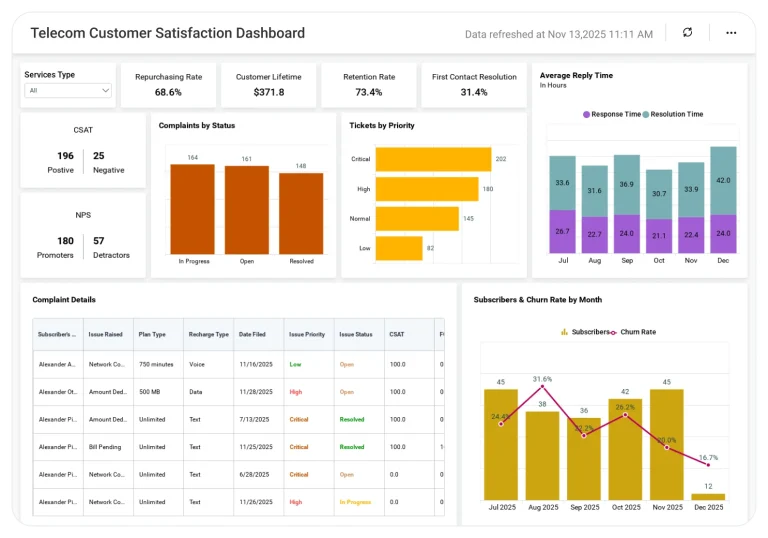Click the 7/13/2025 date cell
Viewport: 768px width, 538px height.
click(259, 419)
